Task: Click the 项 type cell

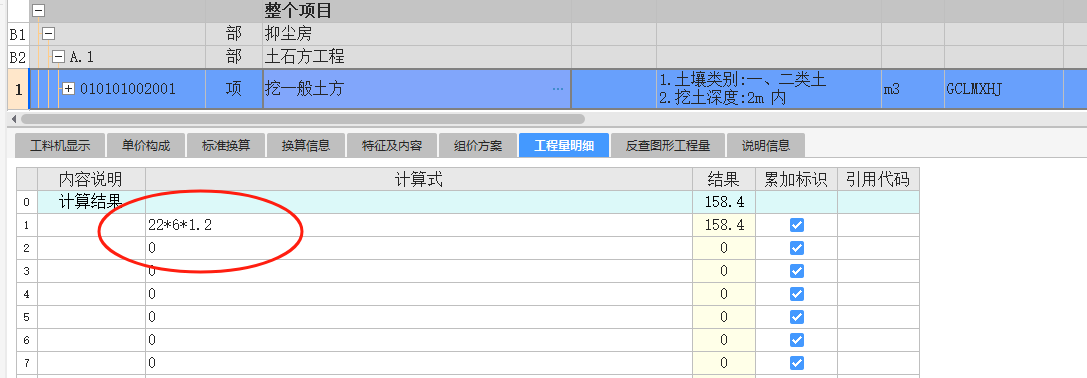Action: click(234, 89)
